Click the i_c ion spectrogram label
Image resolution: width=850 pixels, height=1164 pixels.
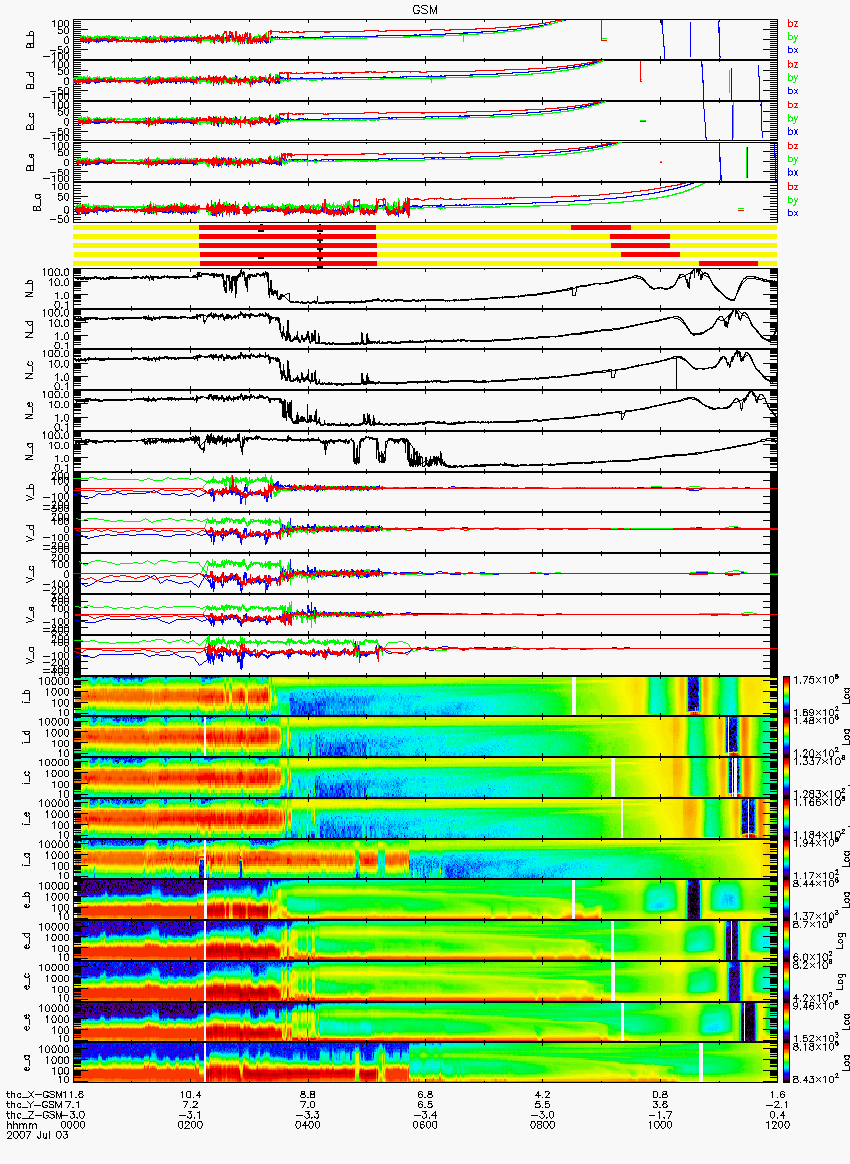[x=27, y=777]
